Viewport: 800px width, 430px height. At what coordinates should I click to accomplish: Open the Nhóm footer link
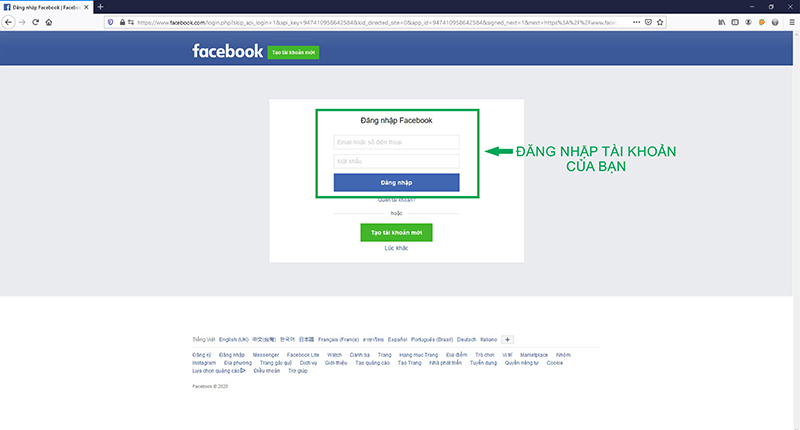tap(563, 355)
